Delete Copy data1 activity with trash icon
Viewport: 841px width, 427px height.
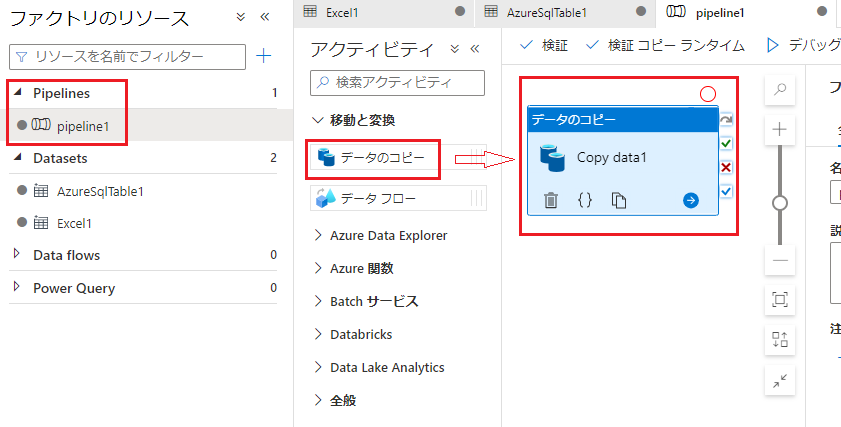click(x=551, y=201)
